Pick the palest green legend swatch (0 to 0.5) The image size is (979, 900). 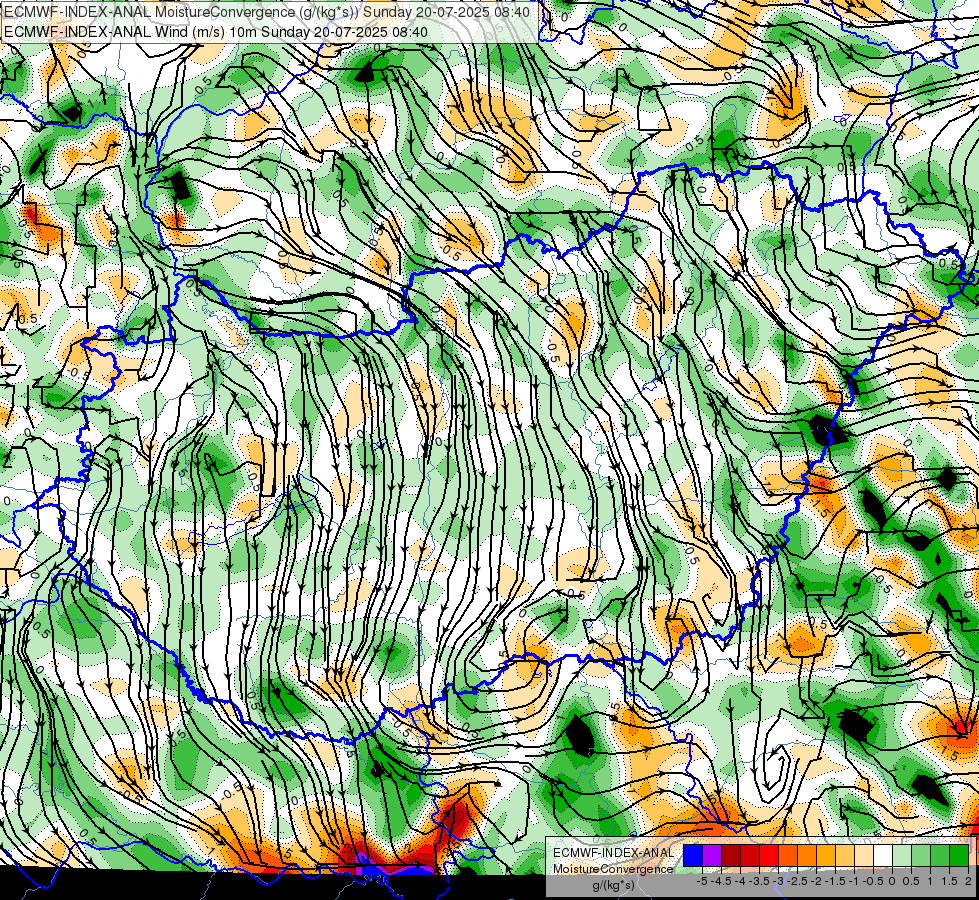coord(902,856)
